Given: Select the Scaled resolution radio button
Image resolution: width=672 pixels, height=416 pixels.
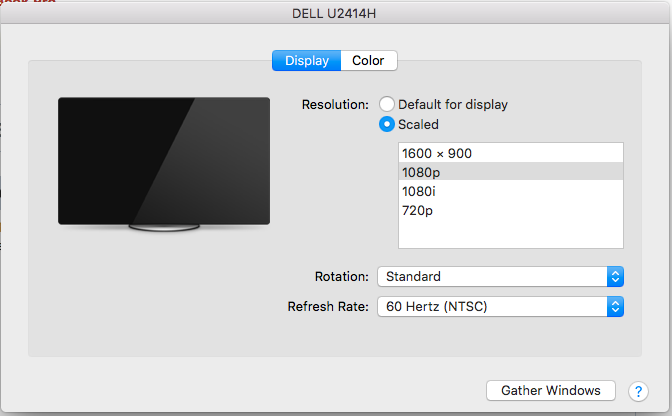Looking at the screenshot, I should pyautogui.click(x=387, y=124).
